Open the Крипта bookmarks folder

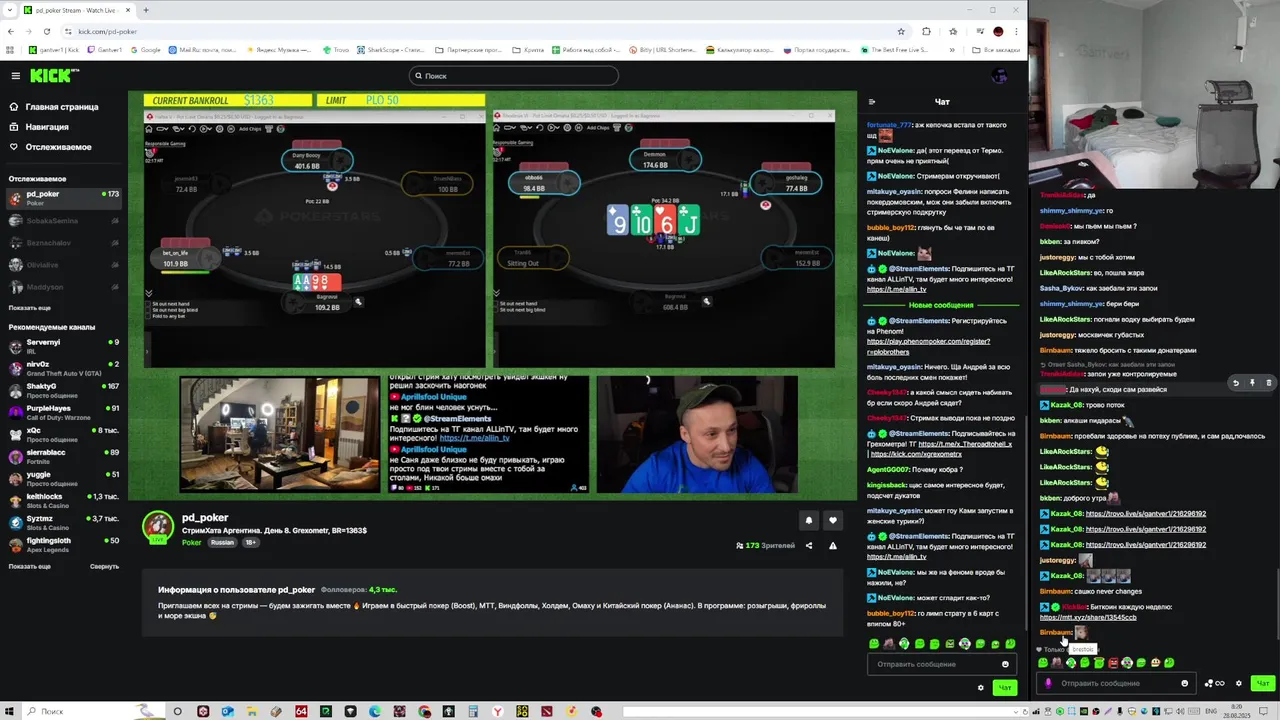tap(529, 49)
